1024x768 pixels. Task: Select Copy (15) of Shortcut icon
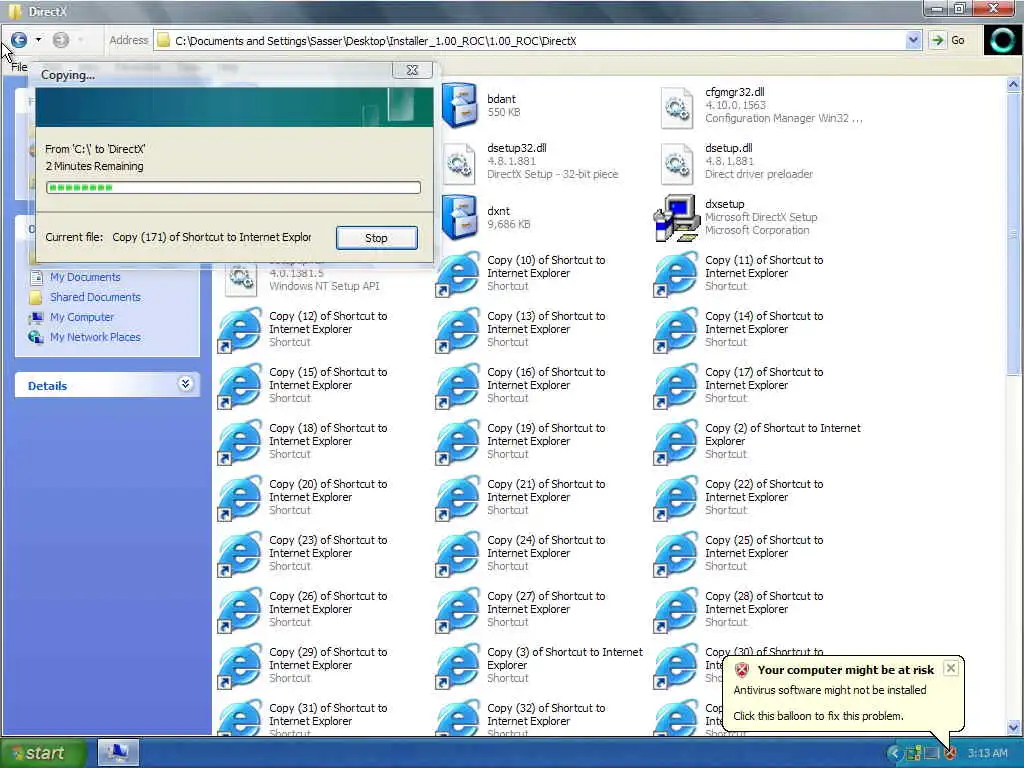pyautogui.click(x=240, y=386)
